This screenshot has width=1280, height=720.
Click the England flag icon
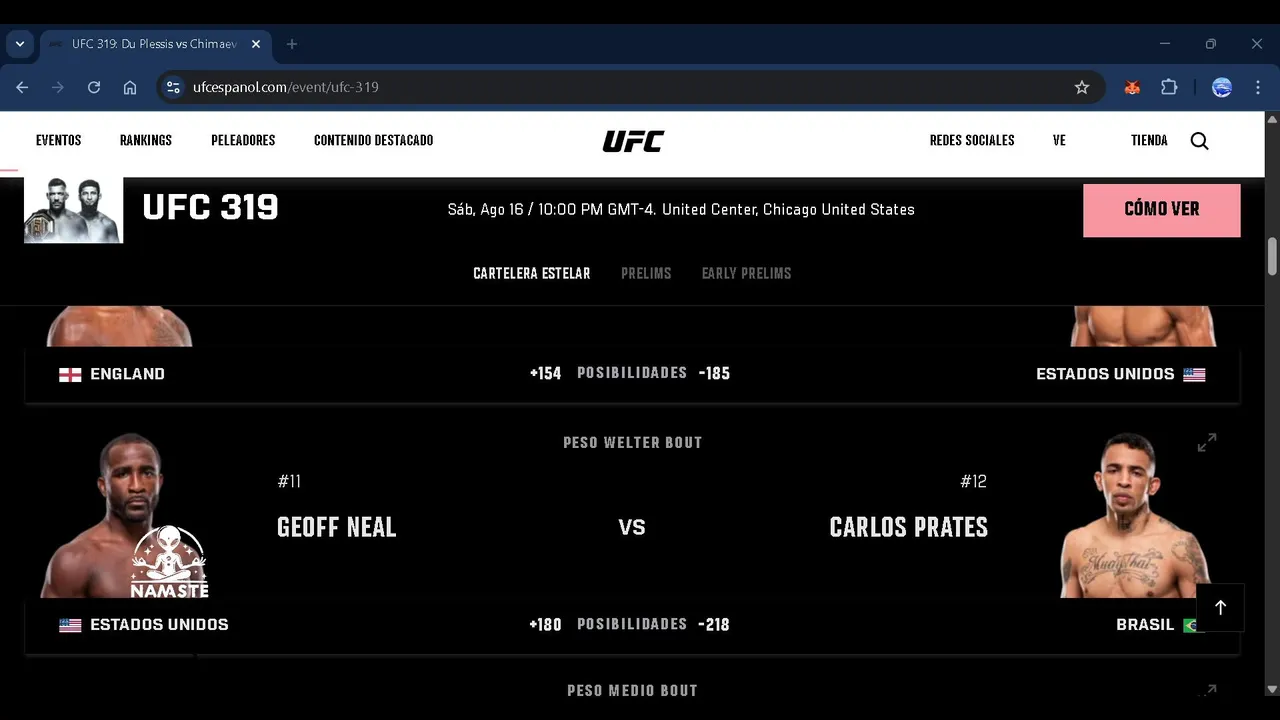[70, 374]
